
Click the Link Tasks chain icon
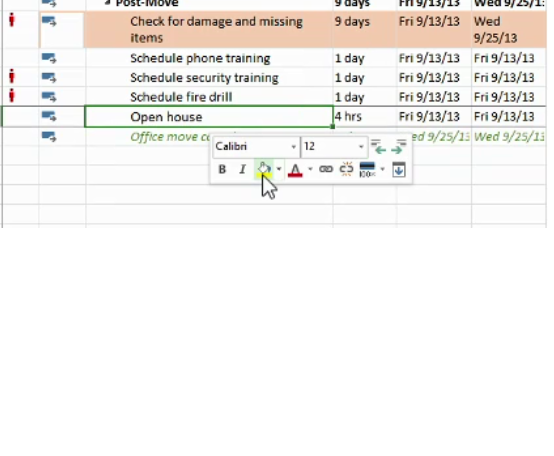tap(326, 169)
